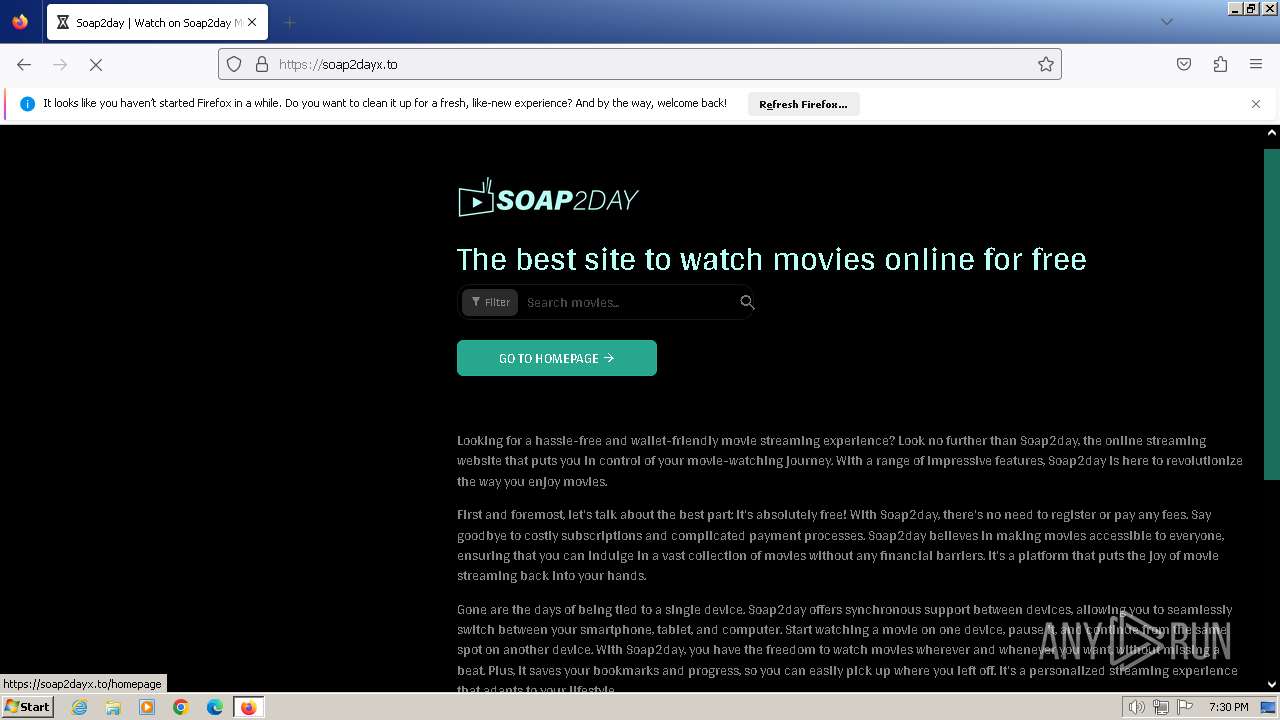Open a new tab with plus button
Viewport: 1280px width, 720px height.
click(289, 22)
